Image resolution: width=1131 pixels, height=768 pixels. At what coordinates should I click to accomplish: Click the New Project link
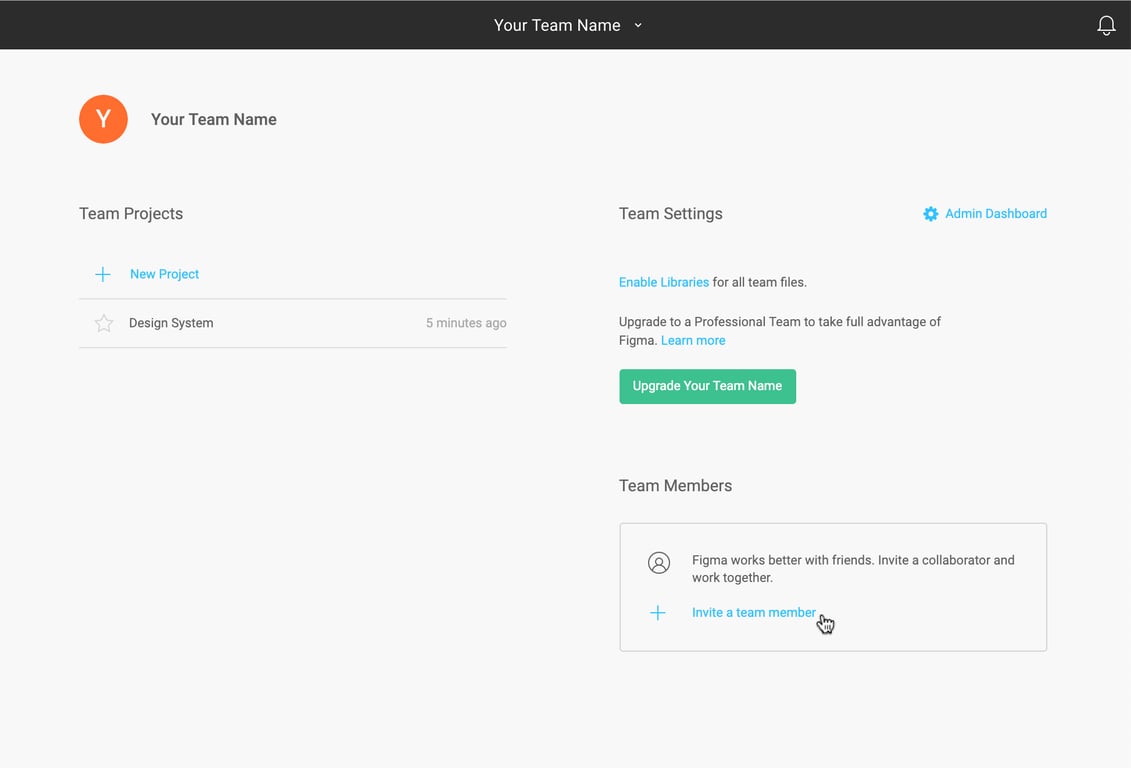(x=165, y=274)
